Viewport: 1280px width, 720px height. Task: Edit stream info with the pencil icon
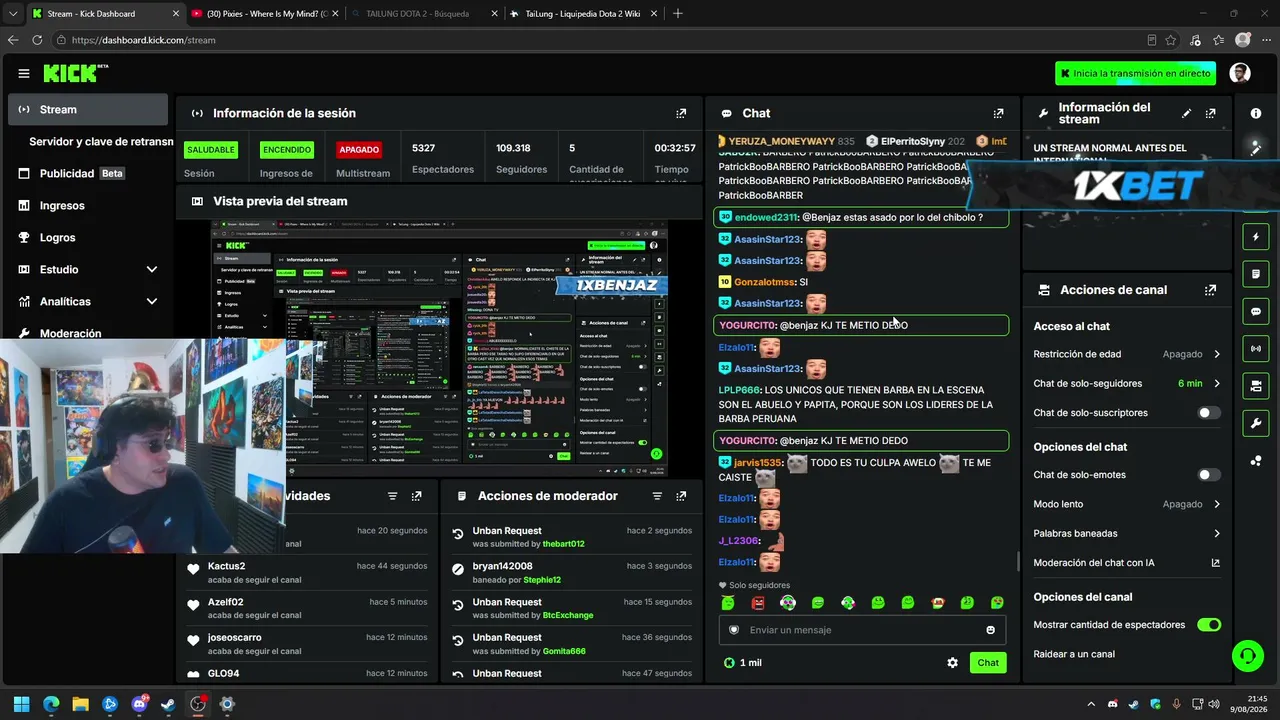coord(1187,113)
